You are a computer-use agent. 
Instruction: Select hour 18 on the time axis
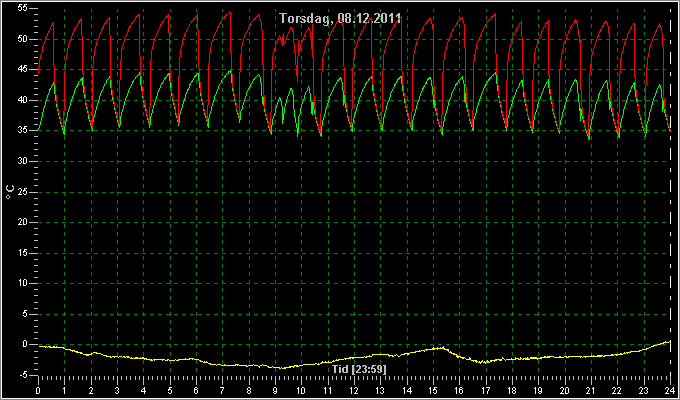(x=512, y=390)
